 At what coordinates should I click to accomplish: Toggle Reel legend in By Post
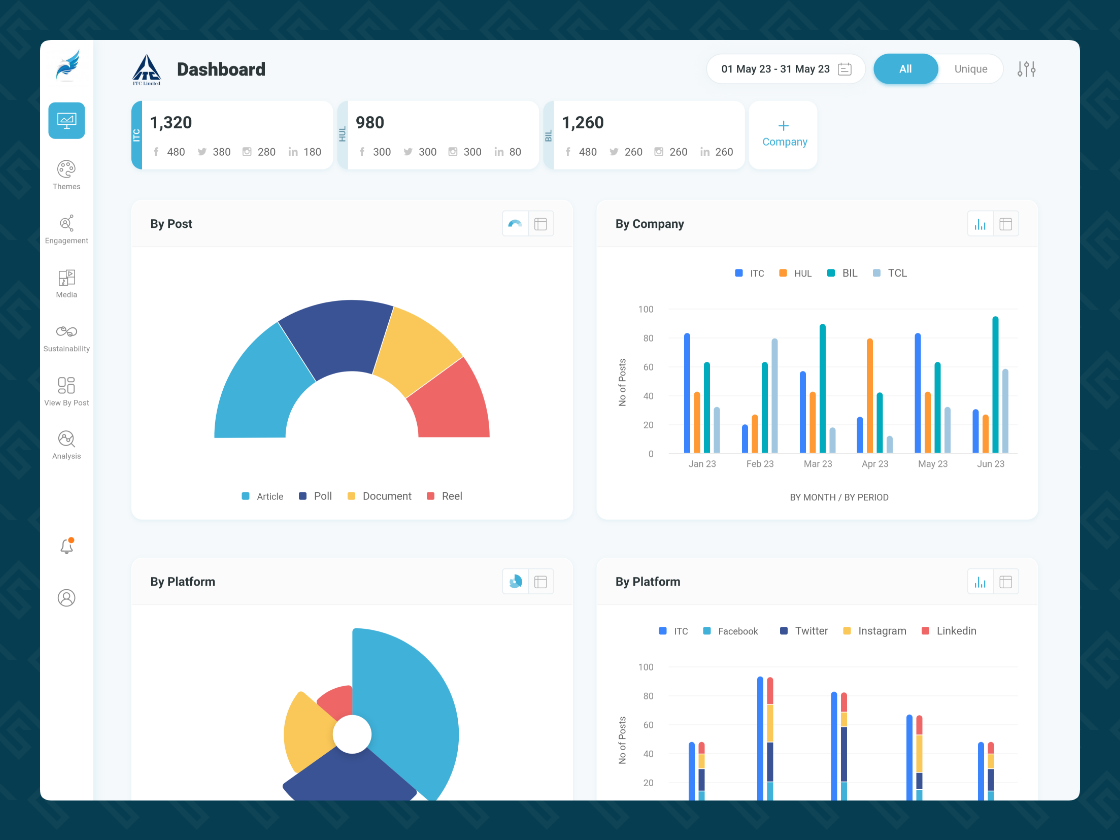pos(444,496)
